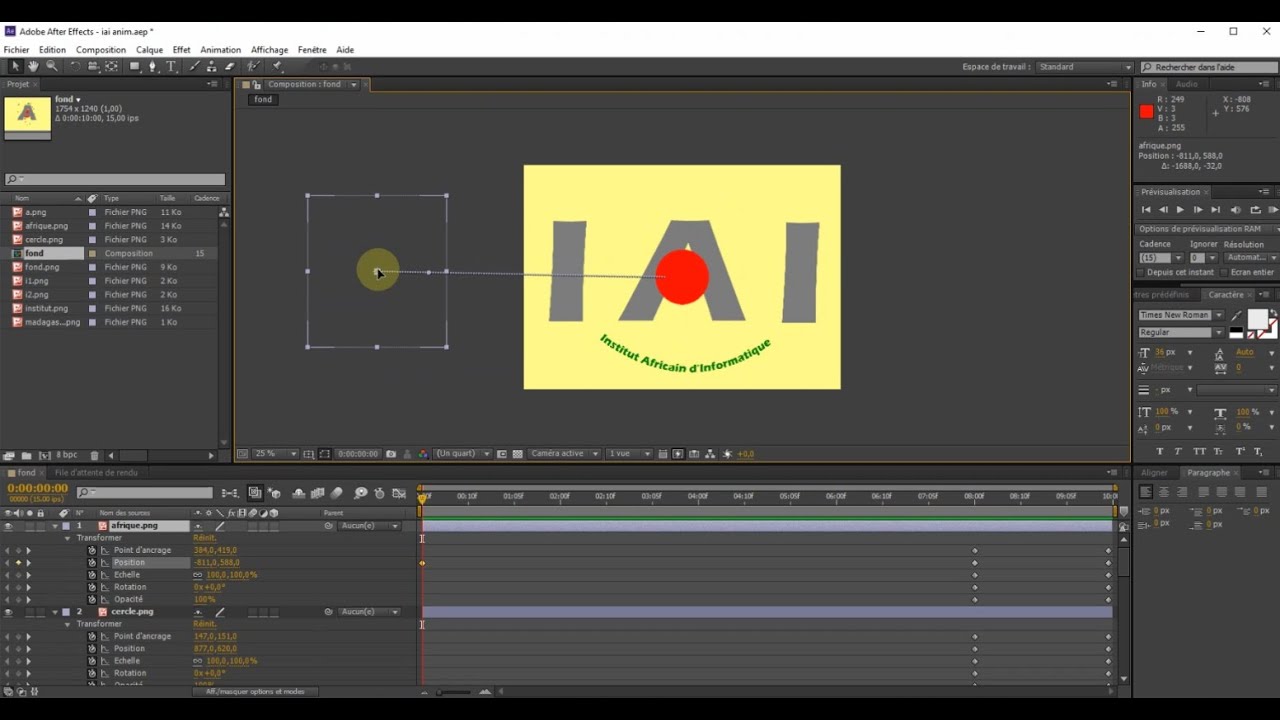The width and height of the screenshot is (1280, 720).
Task: Enable motion blur switch in timeline header
Action: 337,493
